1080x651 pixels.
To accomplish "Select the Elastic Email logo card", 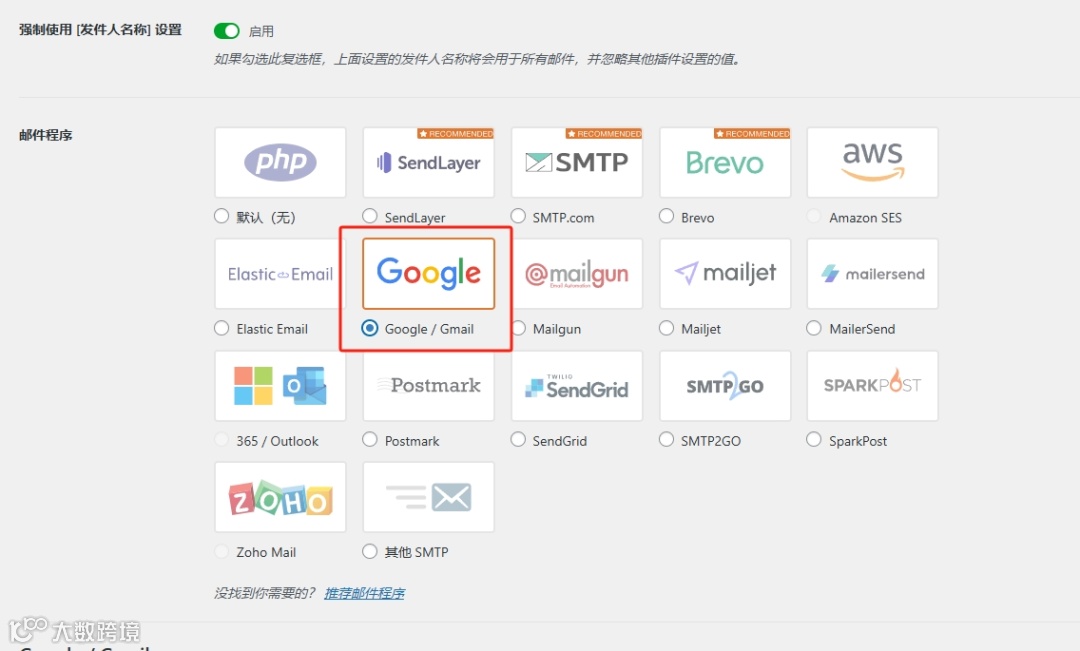I will (x=280, y=274).
